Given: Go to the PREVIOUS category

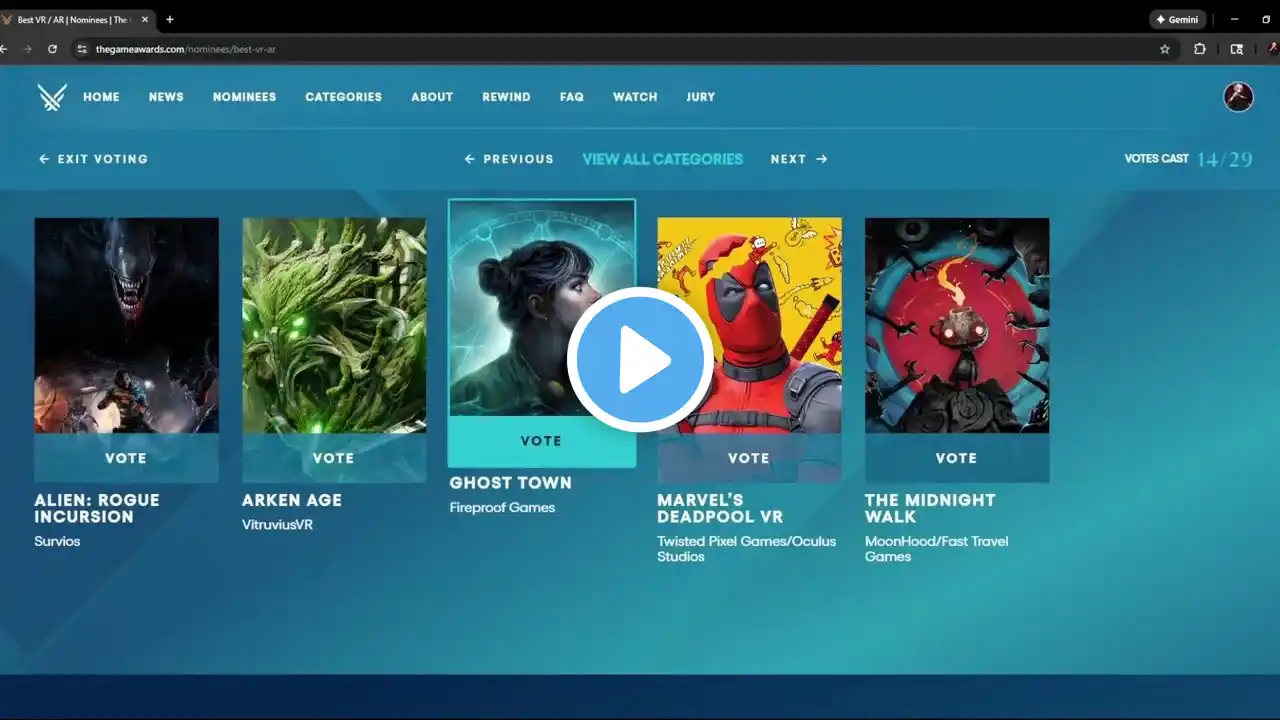Looking at the screenshot, I should 509,159.
